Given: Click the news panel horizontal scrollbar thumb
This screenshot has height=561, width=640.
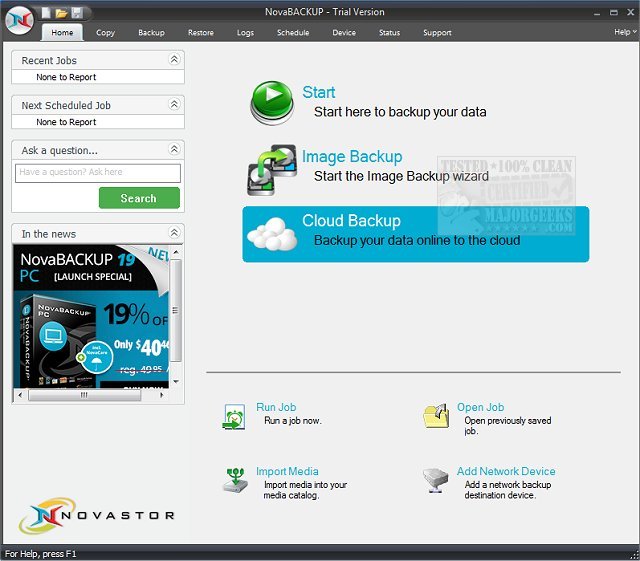Looking at the screenshot, I should 85,395.
